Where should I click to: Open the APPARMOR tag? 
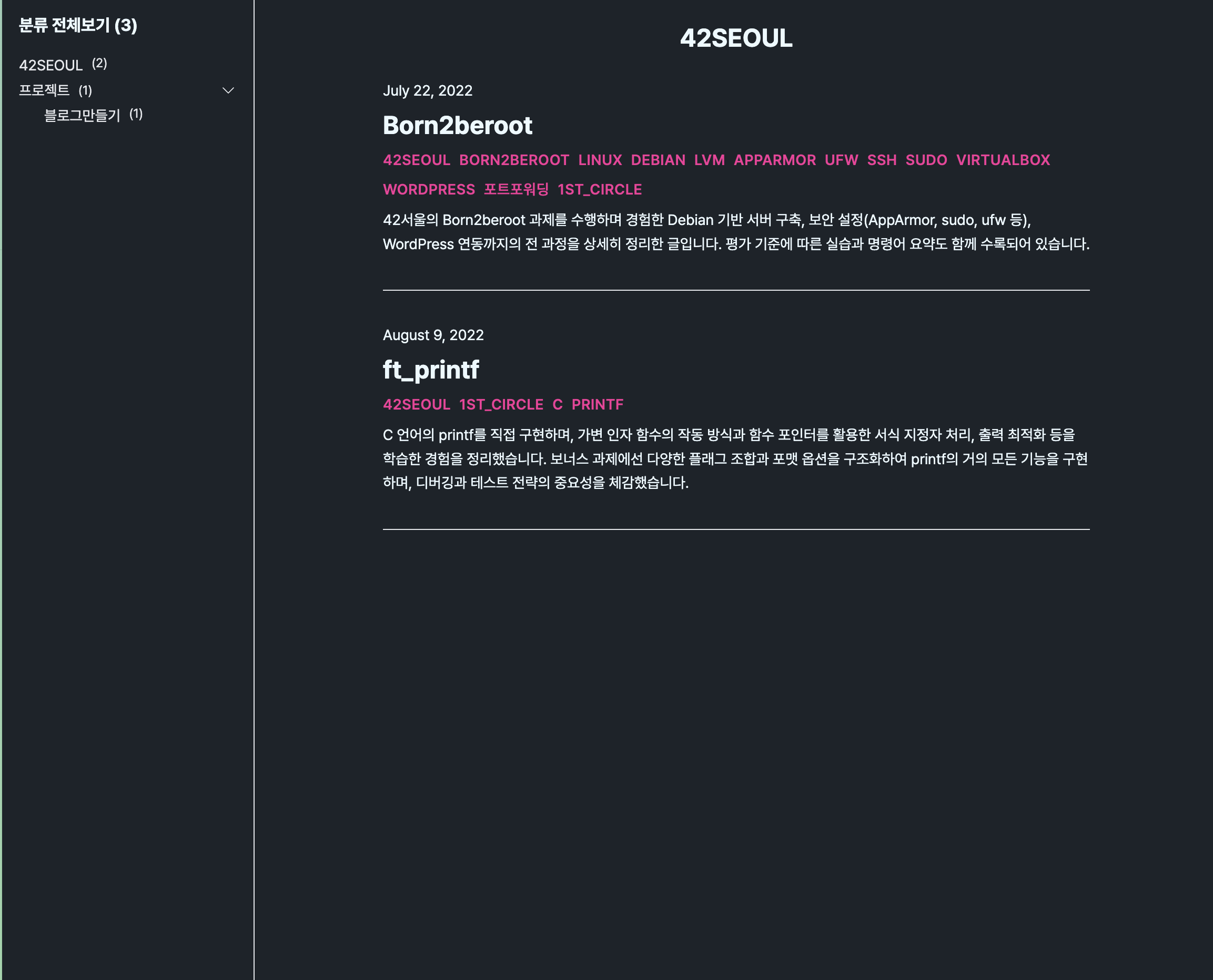pos(774,160)
